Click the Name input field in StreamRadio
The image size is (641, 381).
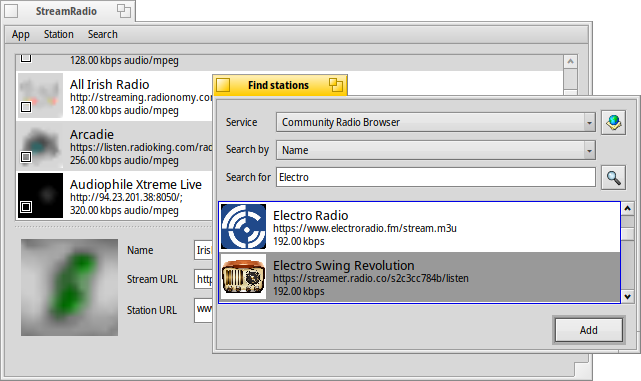tap(204, 250)
